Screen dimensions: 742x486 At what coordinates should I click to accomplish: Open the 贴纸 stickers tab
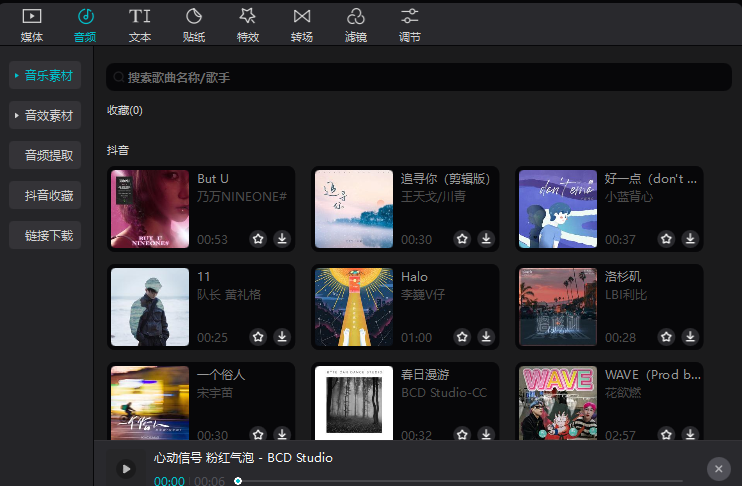(194, 26)
